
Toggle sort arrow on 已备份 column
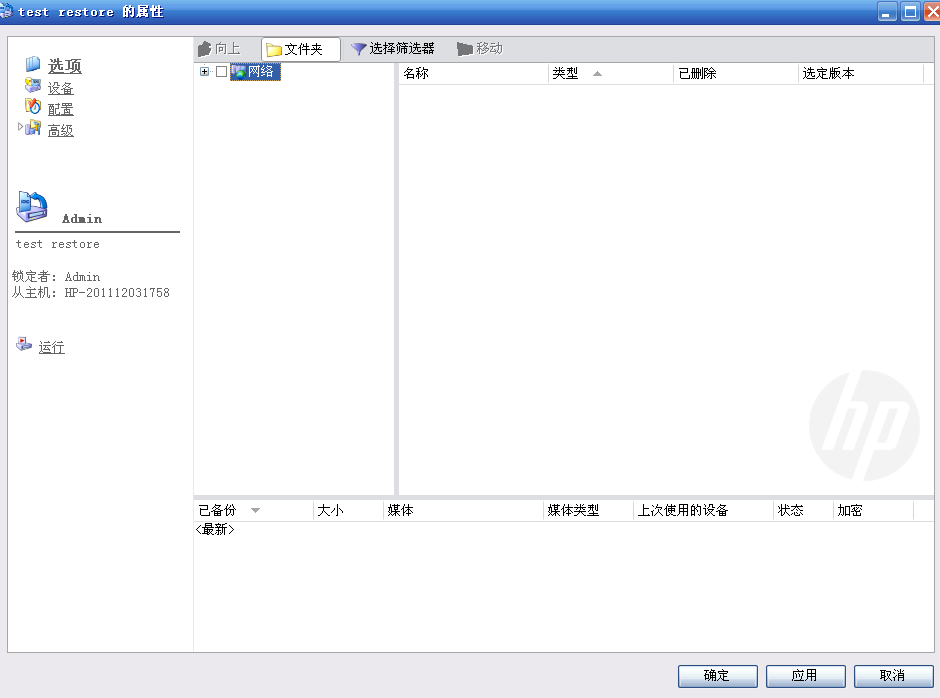[x=255, y=511]
